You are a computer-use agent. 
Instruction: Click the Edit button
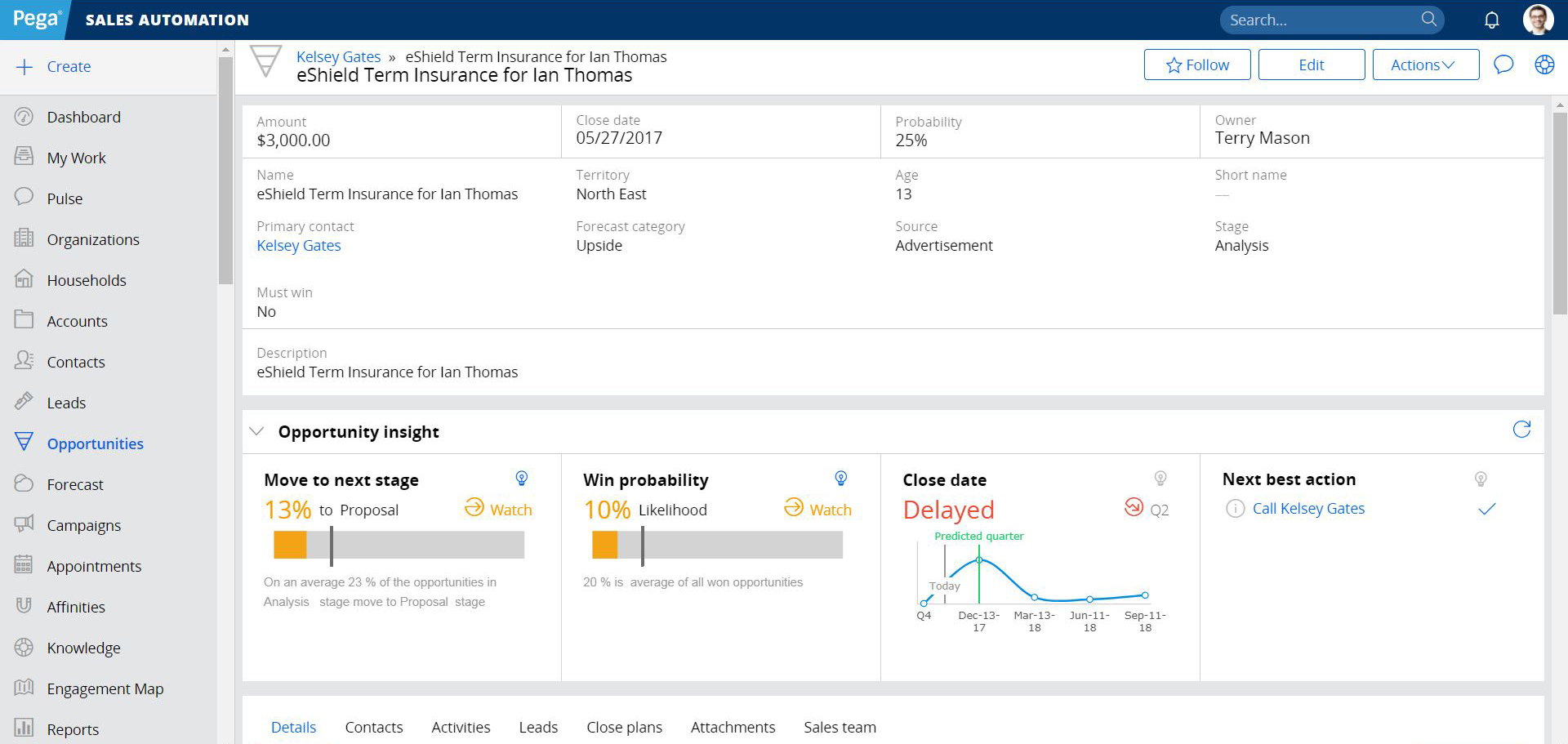pos(1311,65)
